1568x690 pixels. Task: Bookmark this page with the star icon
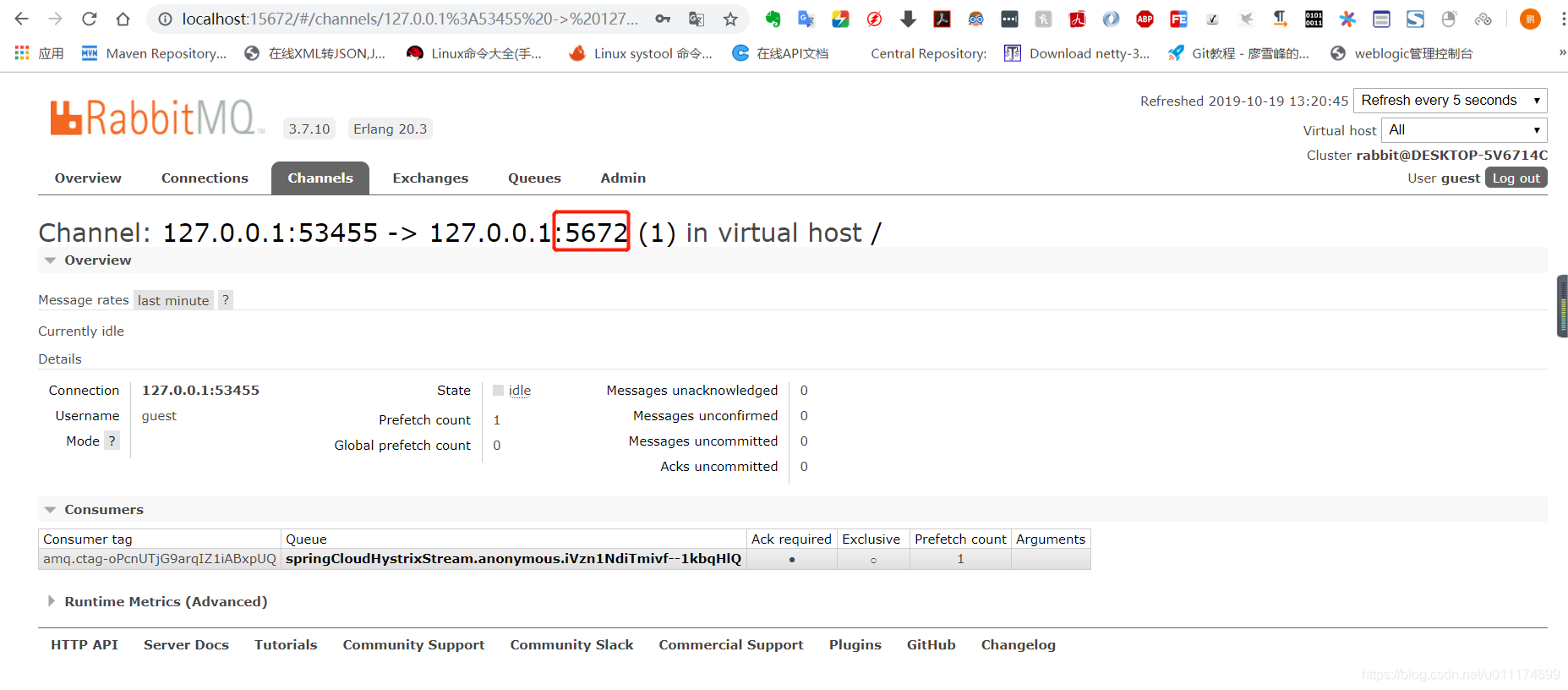coord(730,19)
